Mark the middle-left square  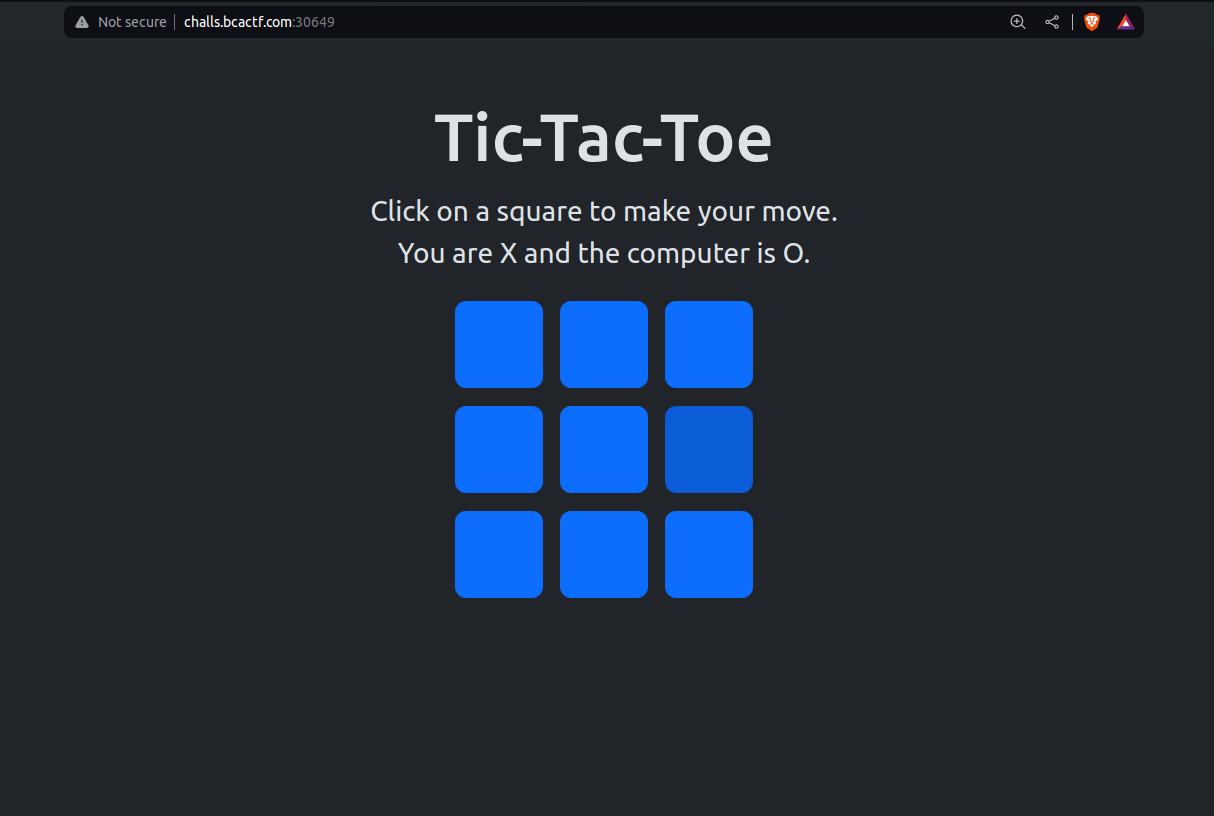[x=499, y=449]
